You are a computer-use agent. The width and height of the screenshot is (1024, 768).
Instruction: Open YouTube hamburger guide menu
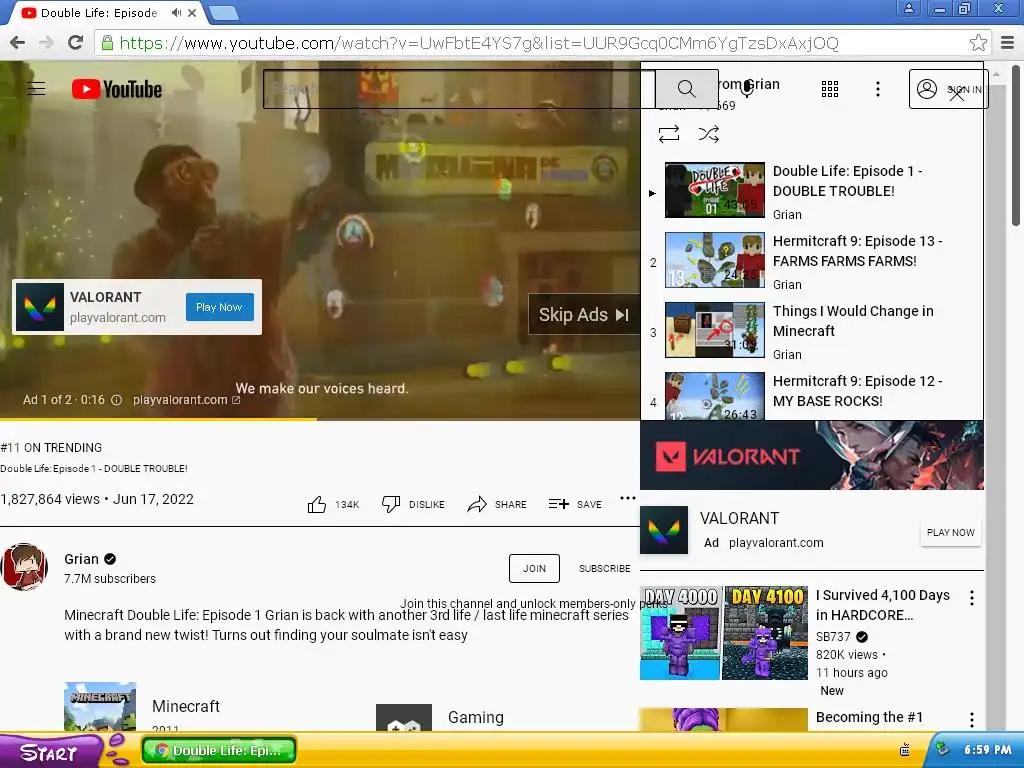(x=36, y=89)
